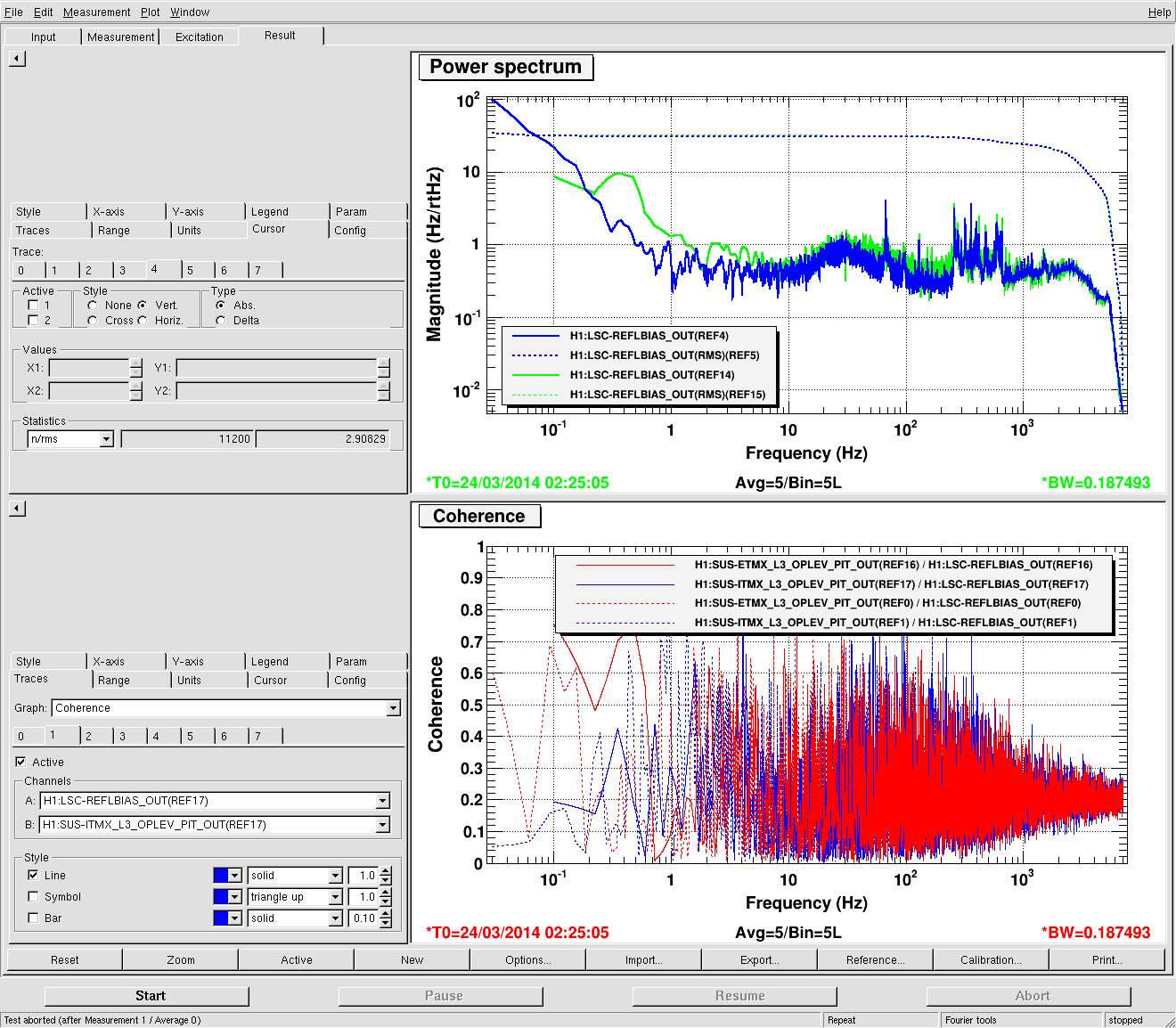Click the Import... button

[644, 960]
